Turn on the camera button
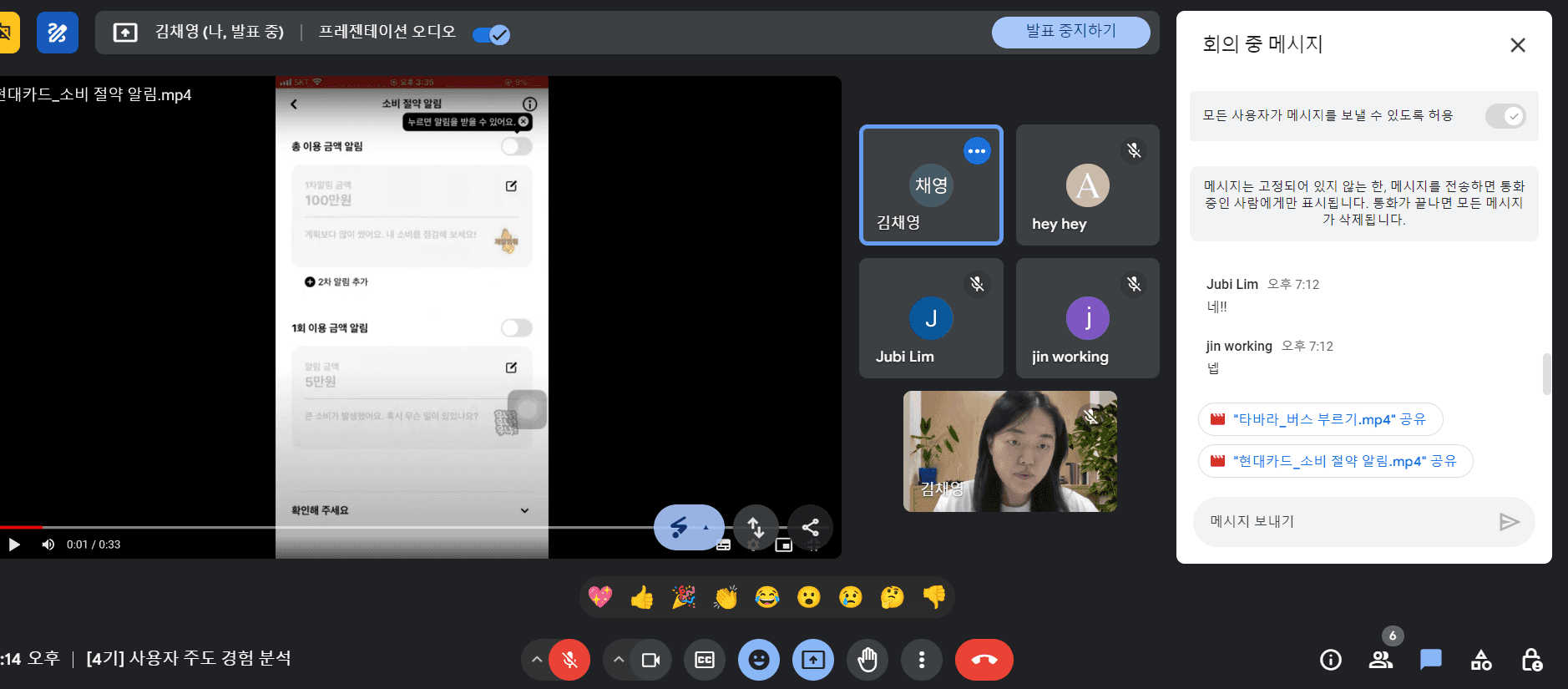Image resolution: width=1568 pixels, height=689 pixels. [x=650, y=660]
